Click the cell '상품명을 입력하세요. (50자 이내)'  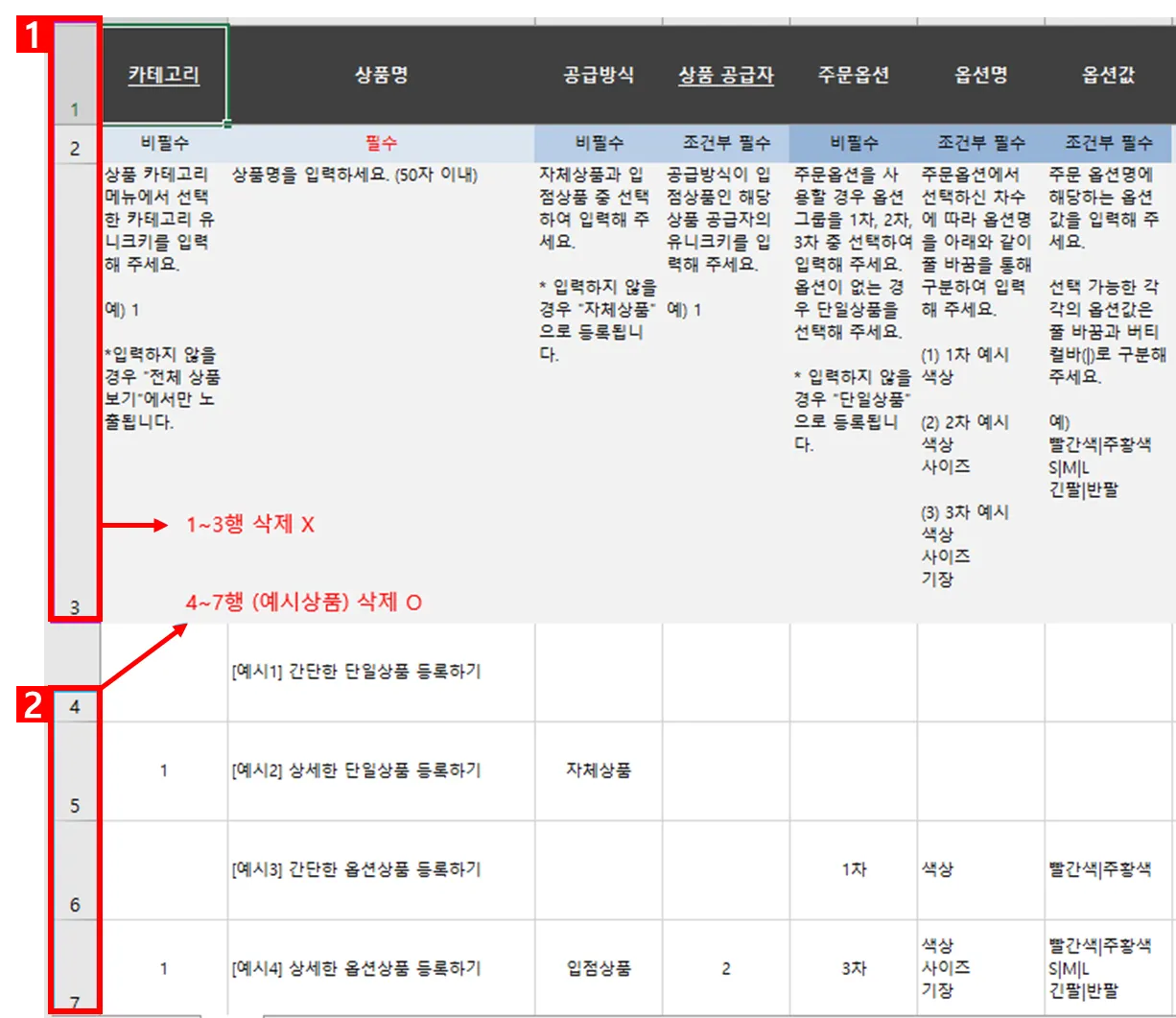click(x=382, y=393)
